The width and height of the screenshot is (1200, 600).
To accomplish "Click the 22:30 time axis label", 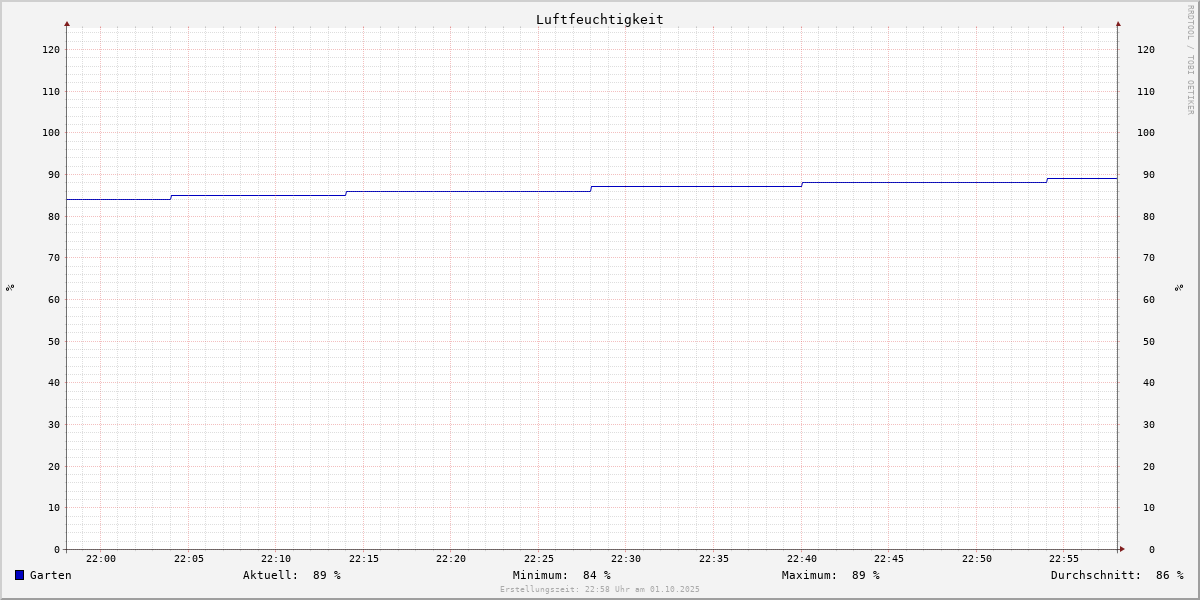I will 626,559.
